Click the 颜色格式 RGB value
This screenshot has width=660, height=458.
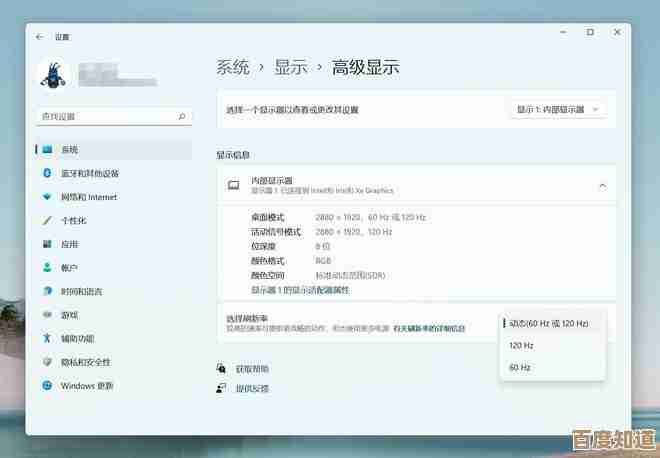(323, 261)
